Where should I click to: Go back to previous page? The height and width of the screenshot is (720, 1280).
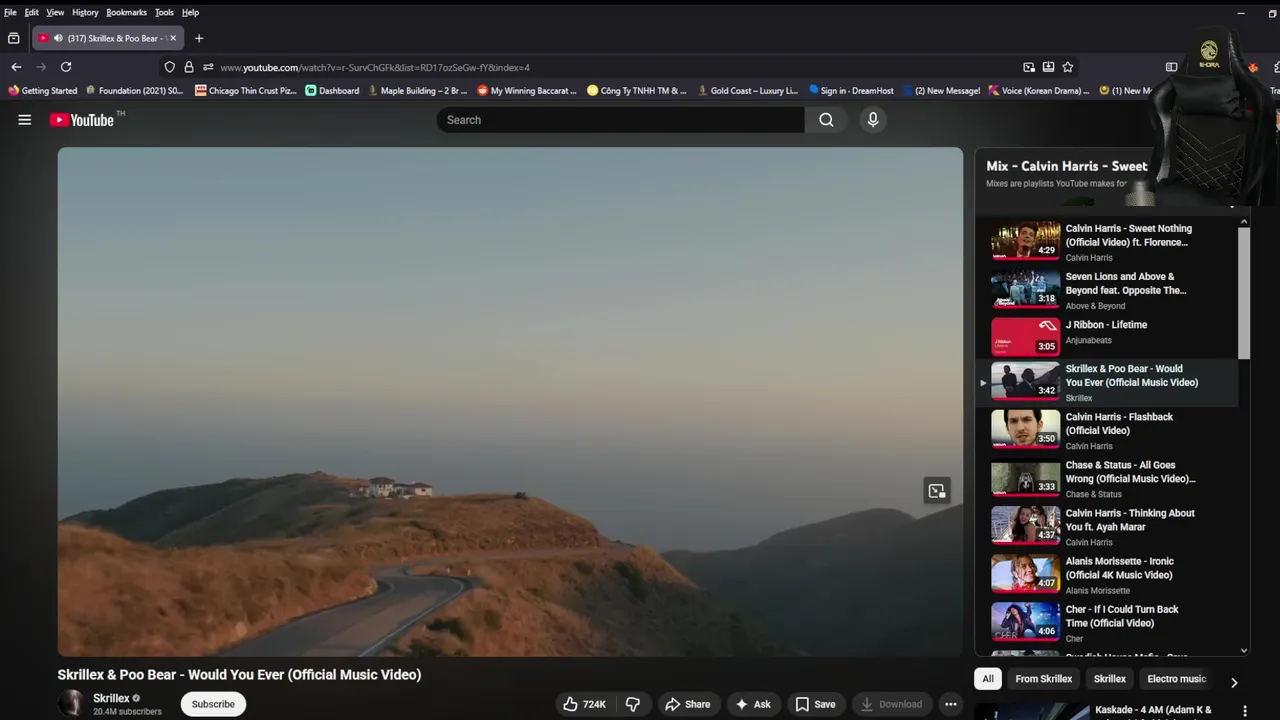[x=16, y=67]
